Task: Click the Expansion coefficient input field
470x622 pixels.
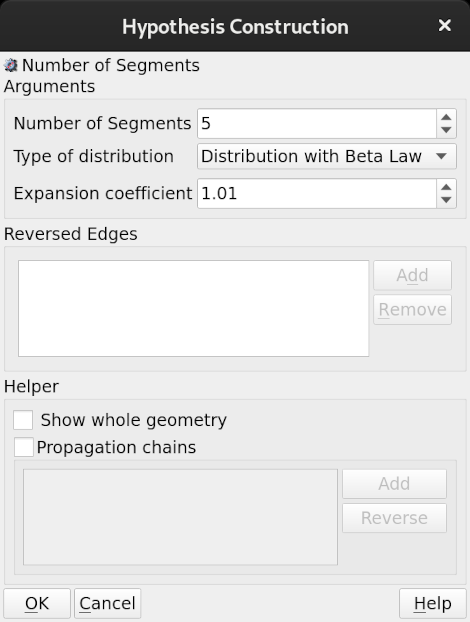Action: 317,193
